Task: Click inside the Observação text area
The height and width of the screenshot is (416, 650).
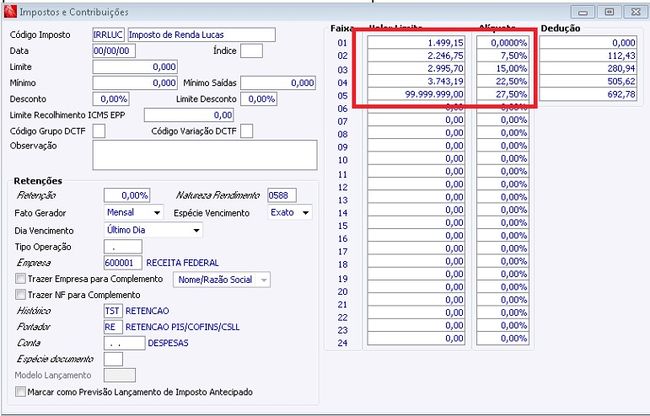Action: [x=205, y=155]
